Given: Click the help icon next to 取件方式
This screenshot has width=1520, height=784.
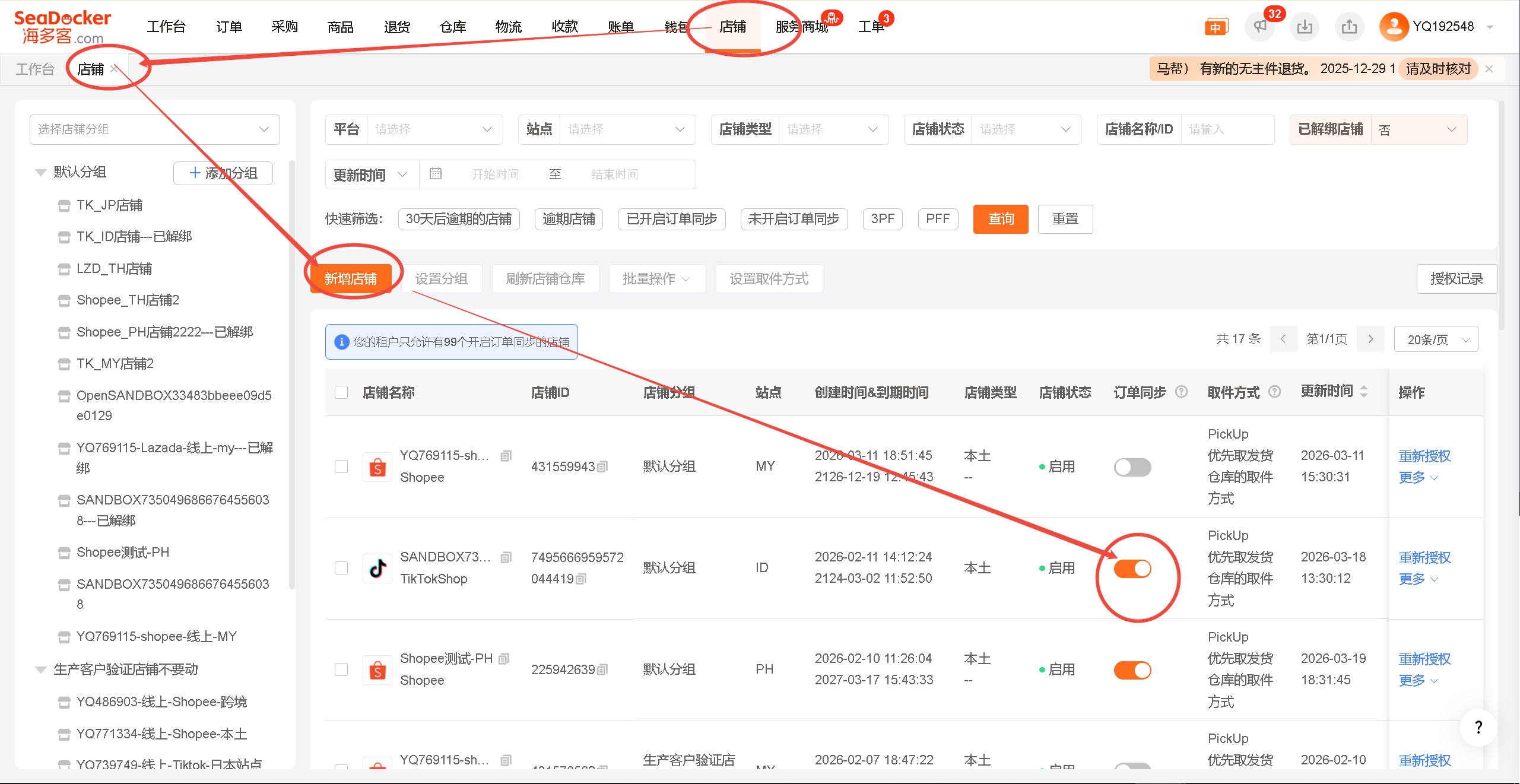Looking at the screenshot, I should 1274,392.
